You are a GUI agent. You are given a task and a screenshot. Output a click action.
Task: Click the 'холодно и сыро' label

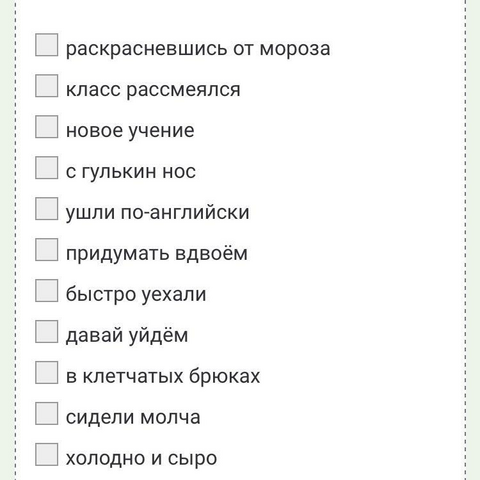141,459
